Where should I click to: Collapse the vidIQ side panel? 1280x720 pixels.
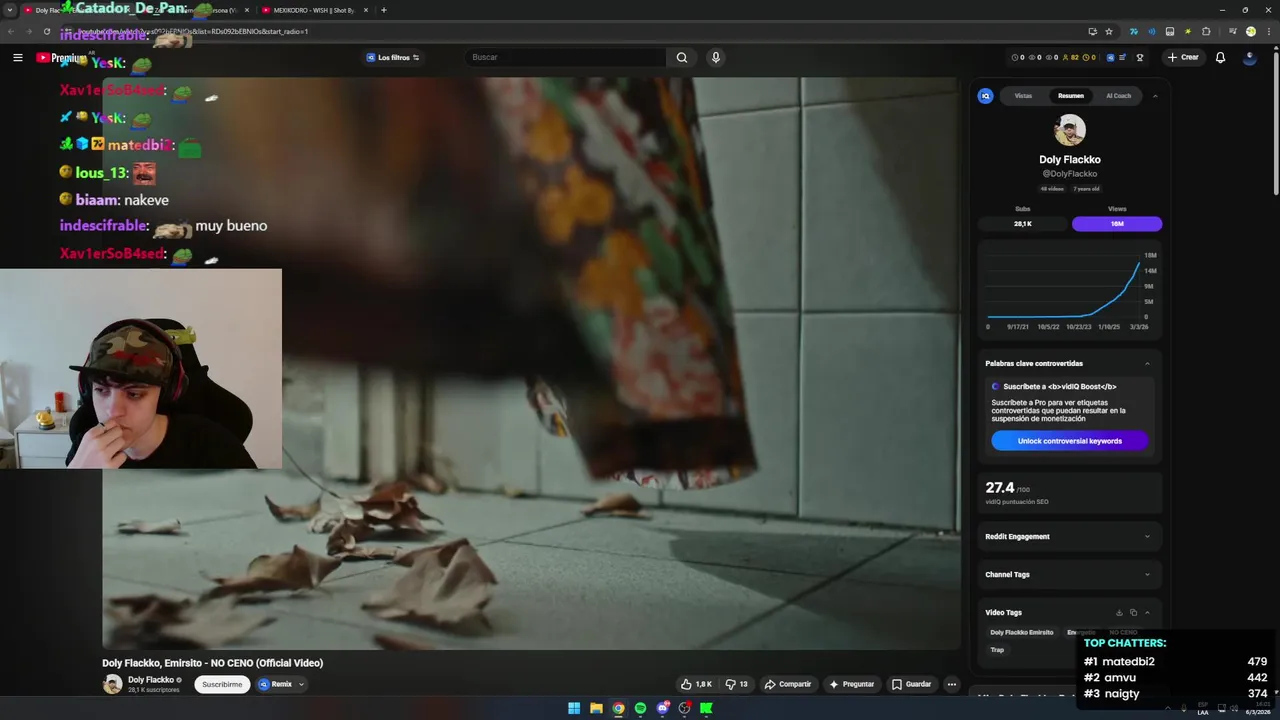coord(1155,96)
